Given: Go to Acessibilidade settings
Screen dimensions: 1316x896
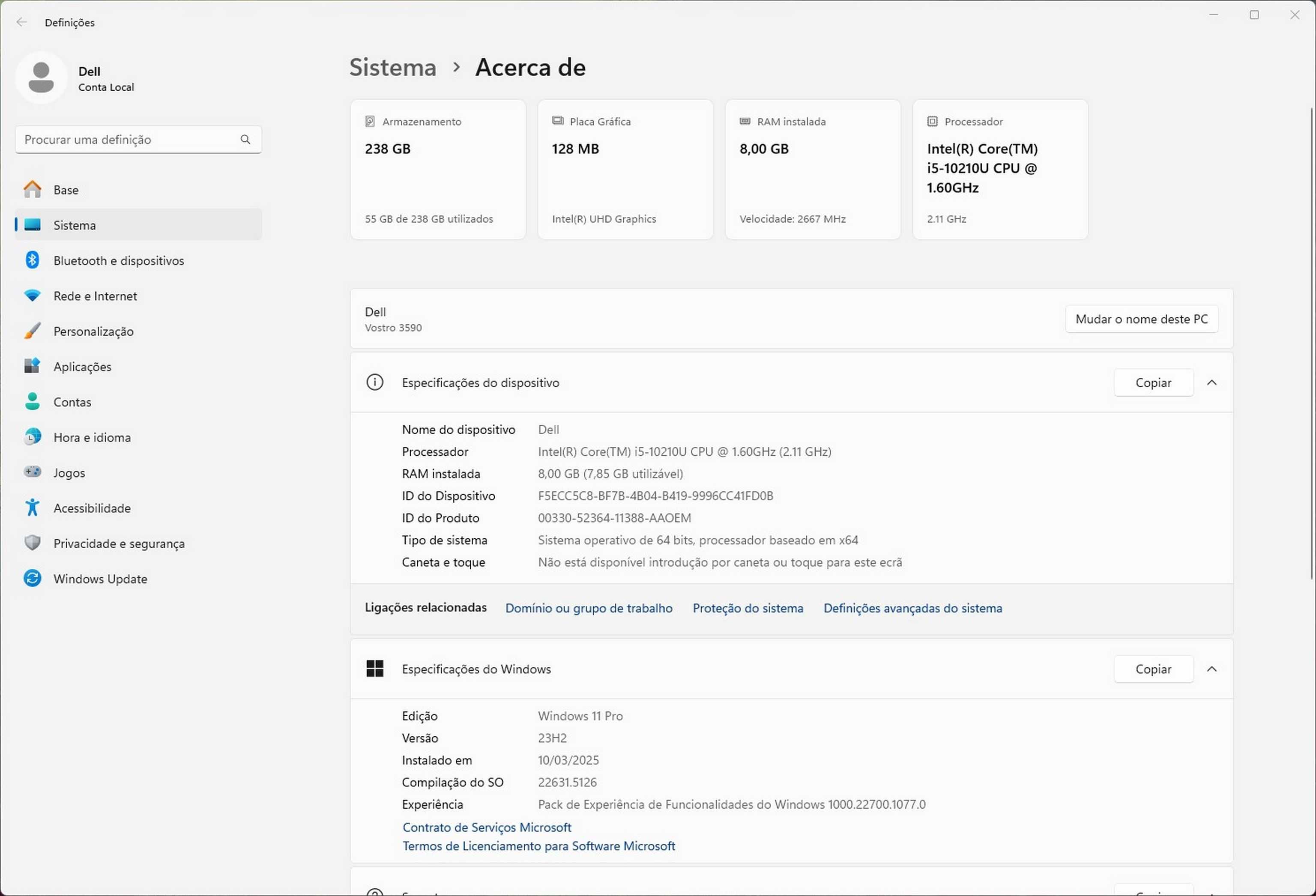Looking at the screenshot, I should point(138,508).
